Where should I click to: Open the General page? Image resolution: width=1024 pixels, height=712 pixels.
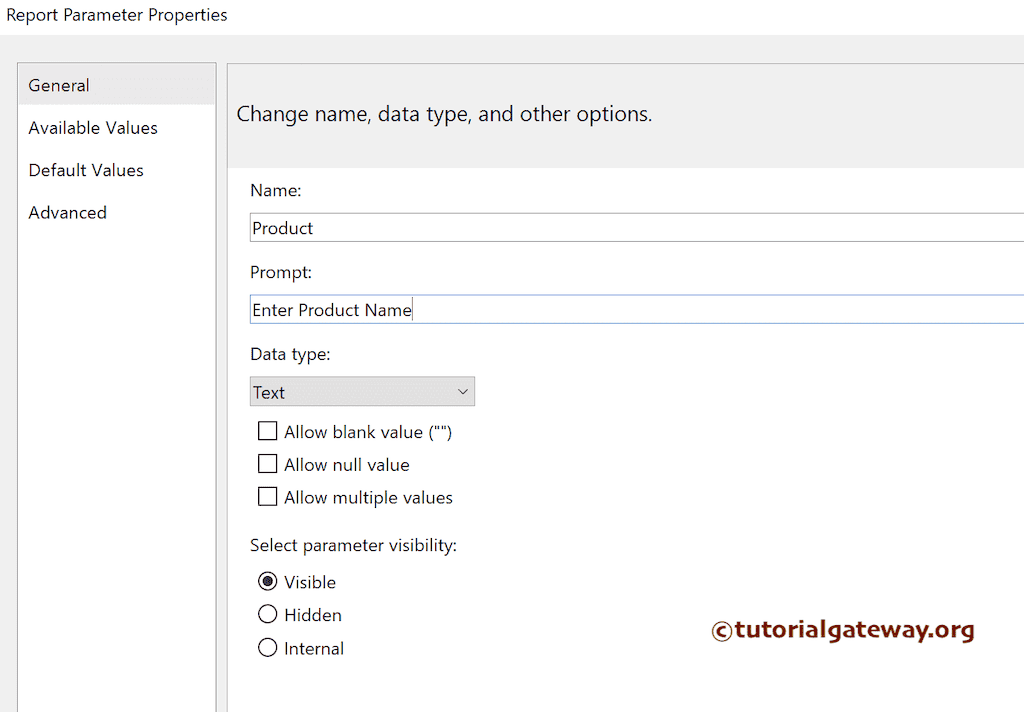pyautogui.click(x=59, y=86)
